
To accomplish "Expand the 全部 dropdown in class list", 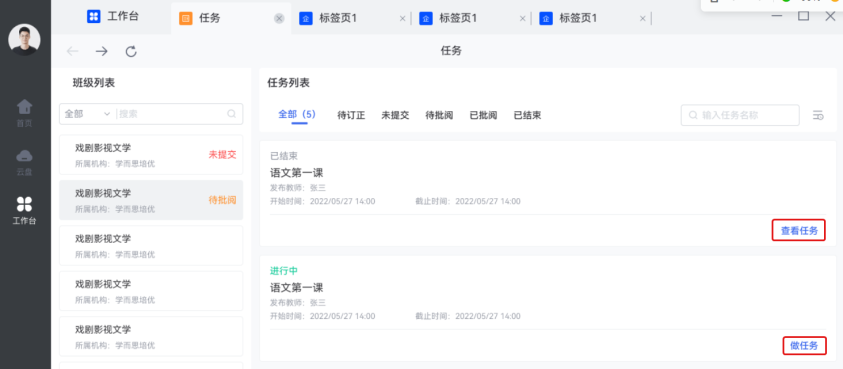I will 87,113.
